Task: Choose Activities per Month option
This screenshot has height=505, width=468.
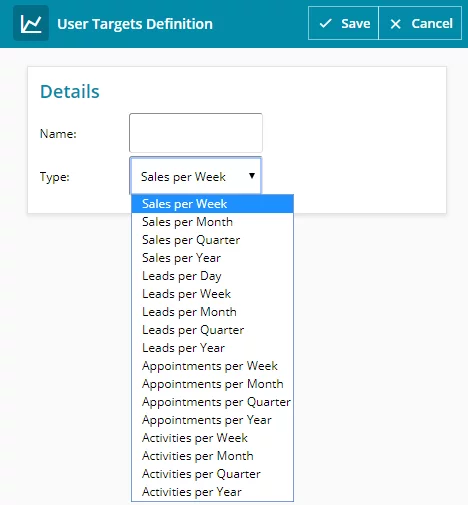Action: (212, 456)
